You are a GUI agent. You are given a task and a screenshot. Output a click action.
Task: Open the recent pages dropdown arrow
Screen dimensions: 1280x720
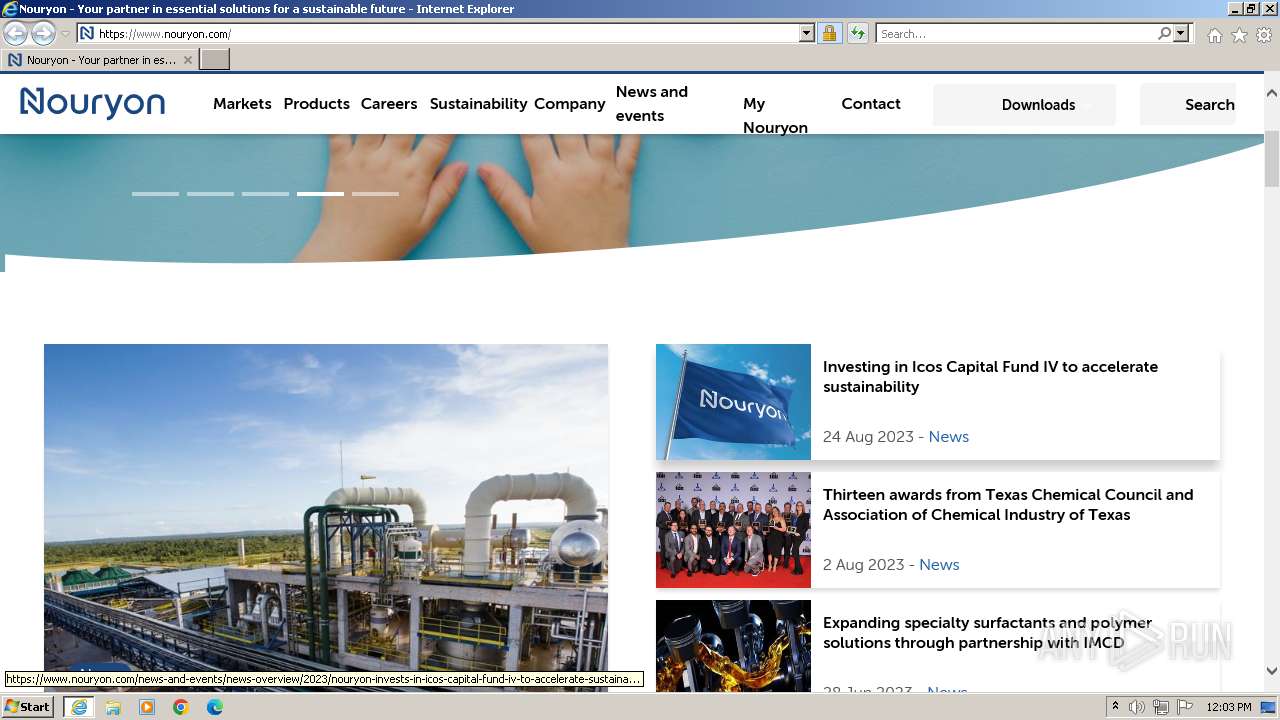pyautogui.click(x=65, y=34)
